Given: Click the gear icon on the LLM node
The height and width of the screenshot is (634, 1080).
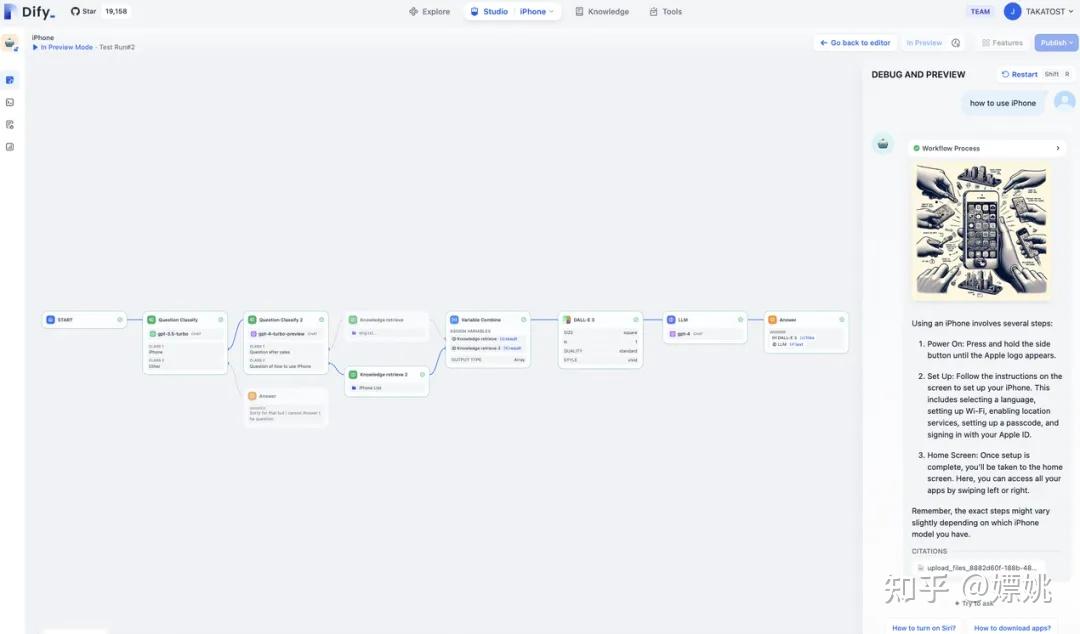Looking at the screenshot, I should click(x=740, y=319).
